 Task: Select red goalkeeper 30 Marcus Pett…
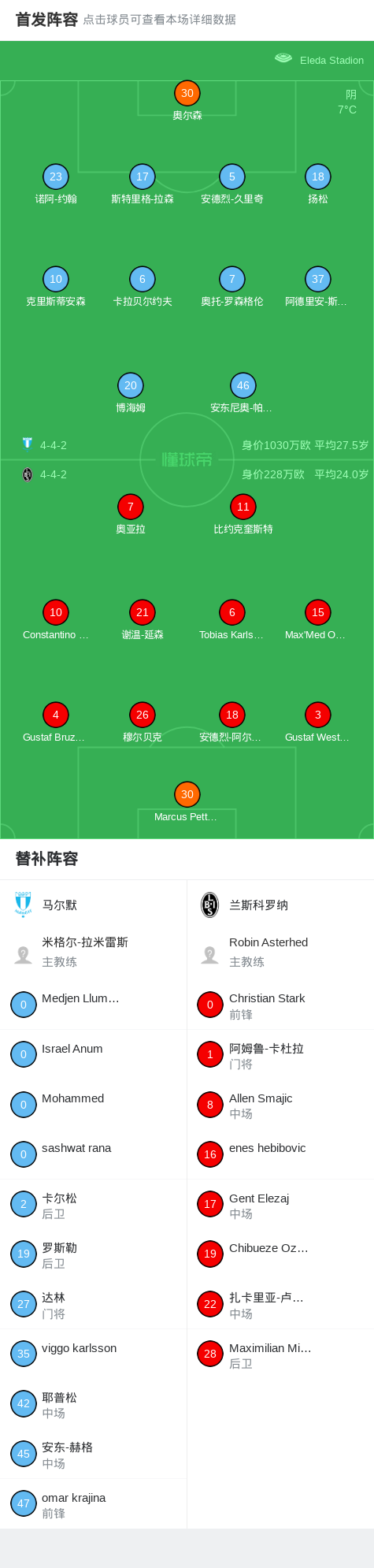click(x=187, y=794)
